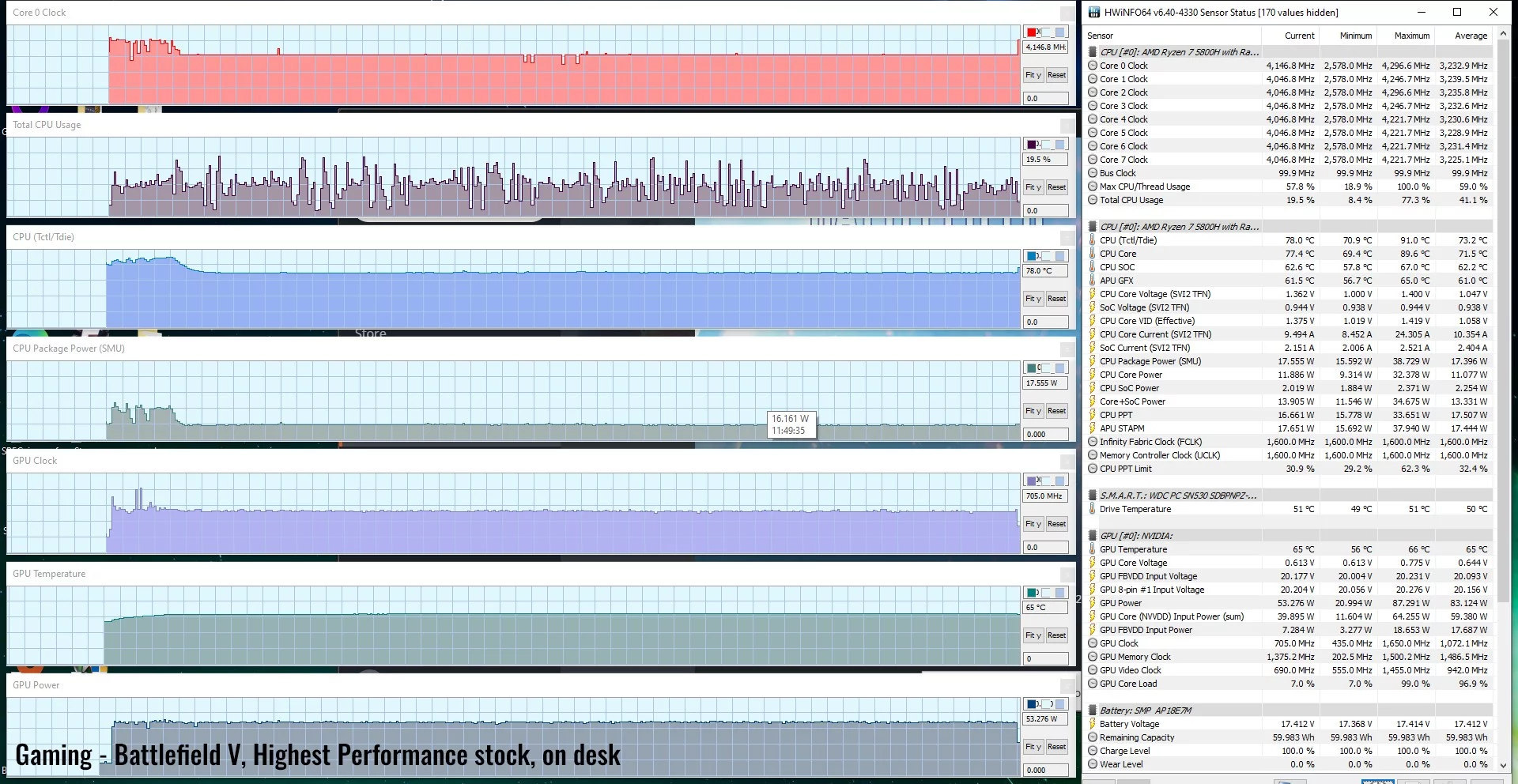The height and width of the screenshot is (784, 1518).
Task: Click Reset on the GPU Clock graph
Action: click(x=1056, y=523)
